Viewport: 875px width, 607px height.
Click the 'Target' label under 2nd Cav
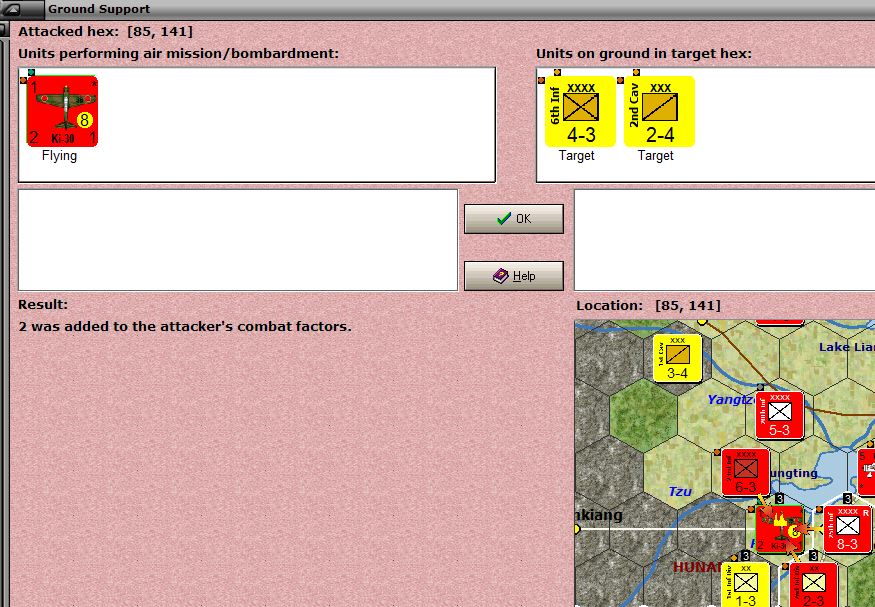656,156
